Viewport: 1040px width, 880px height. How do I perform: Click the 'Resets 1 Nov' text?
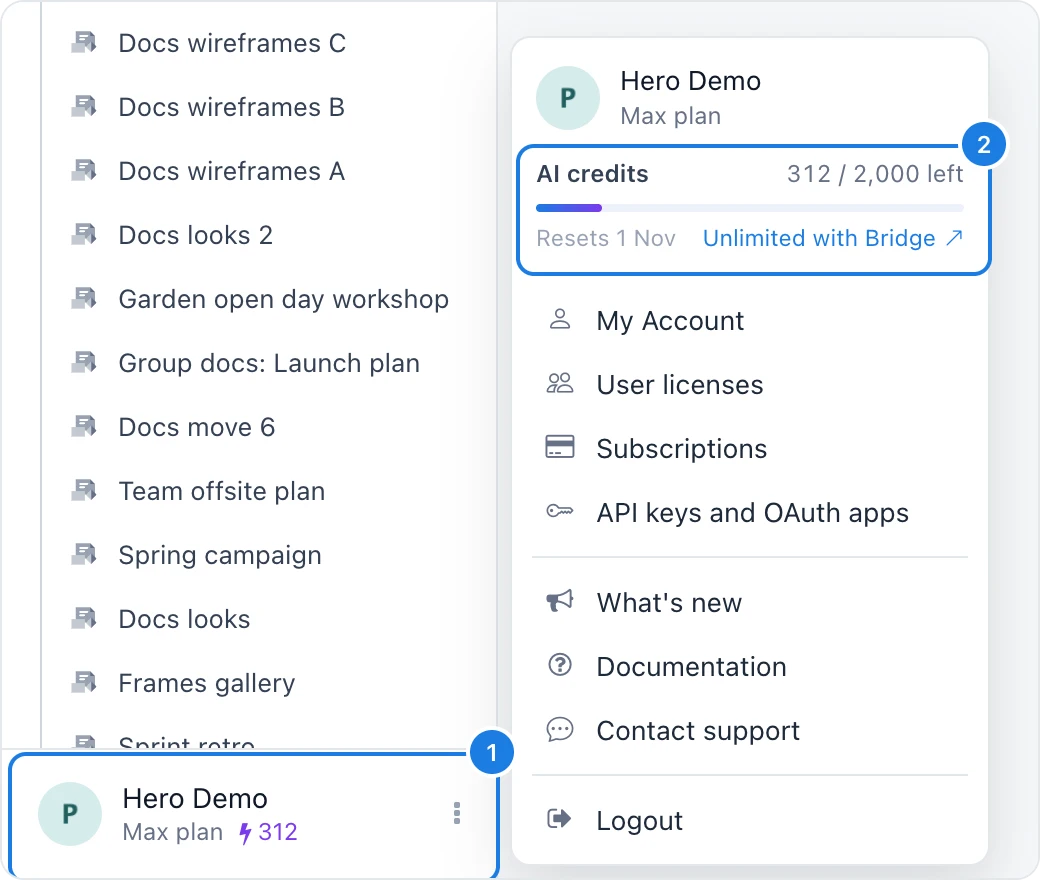(x=606, y=238)
